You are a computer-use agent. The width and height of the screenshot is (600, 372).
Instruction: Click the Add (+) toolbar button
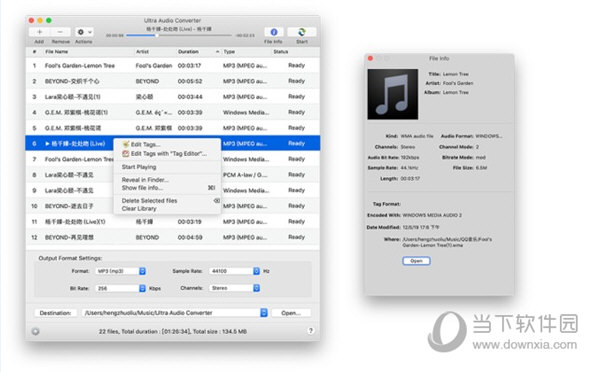[x=39, y=32]
